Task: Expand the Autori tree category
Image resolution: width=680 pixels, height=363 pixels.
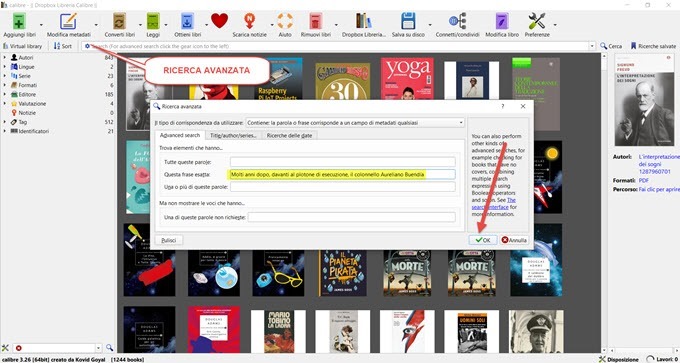Action: tap(4, 57)
